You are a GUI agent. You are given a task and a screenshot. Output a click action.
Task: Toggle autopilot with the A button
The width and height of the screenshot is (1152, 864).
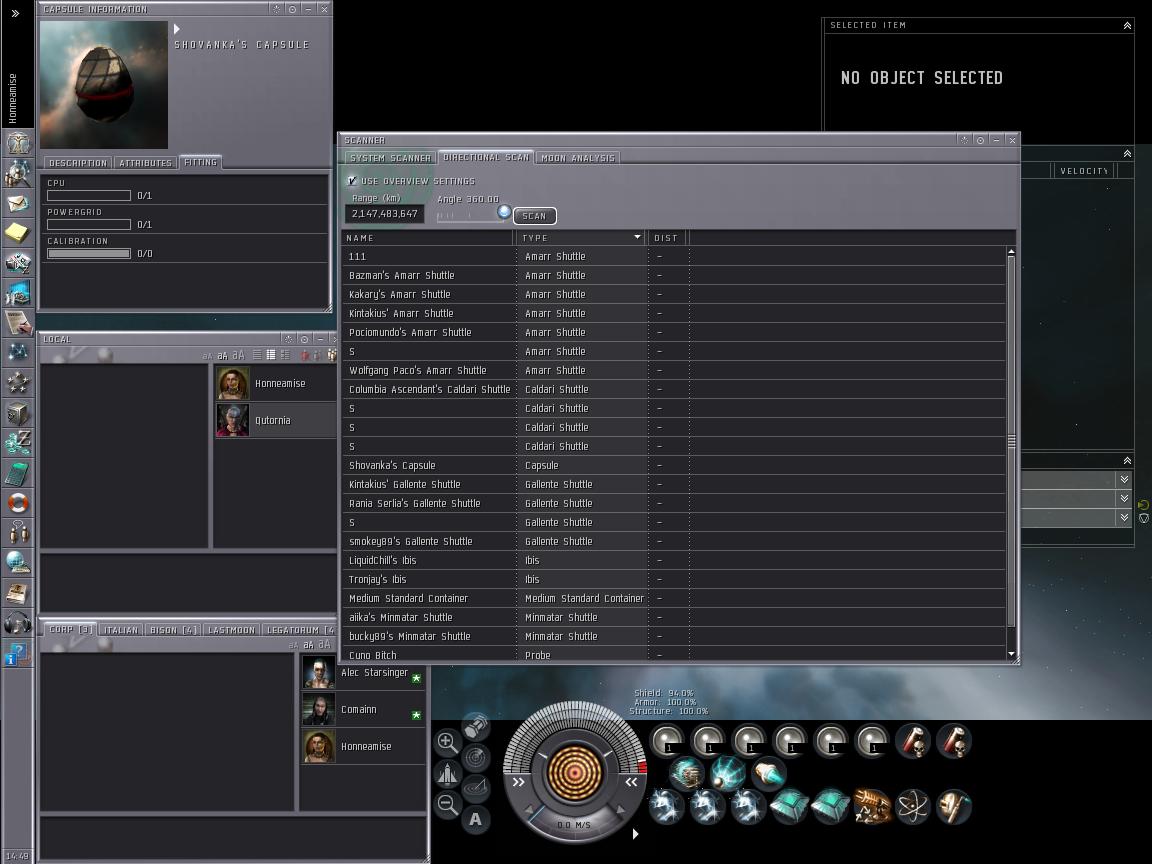476,818
